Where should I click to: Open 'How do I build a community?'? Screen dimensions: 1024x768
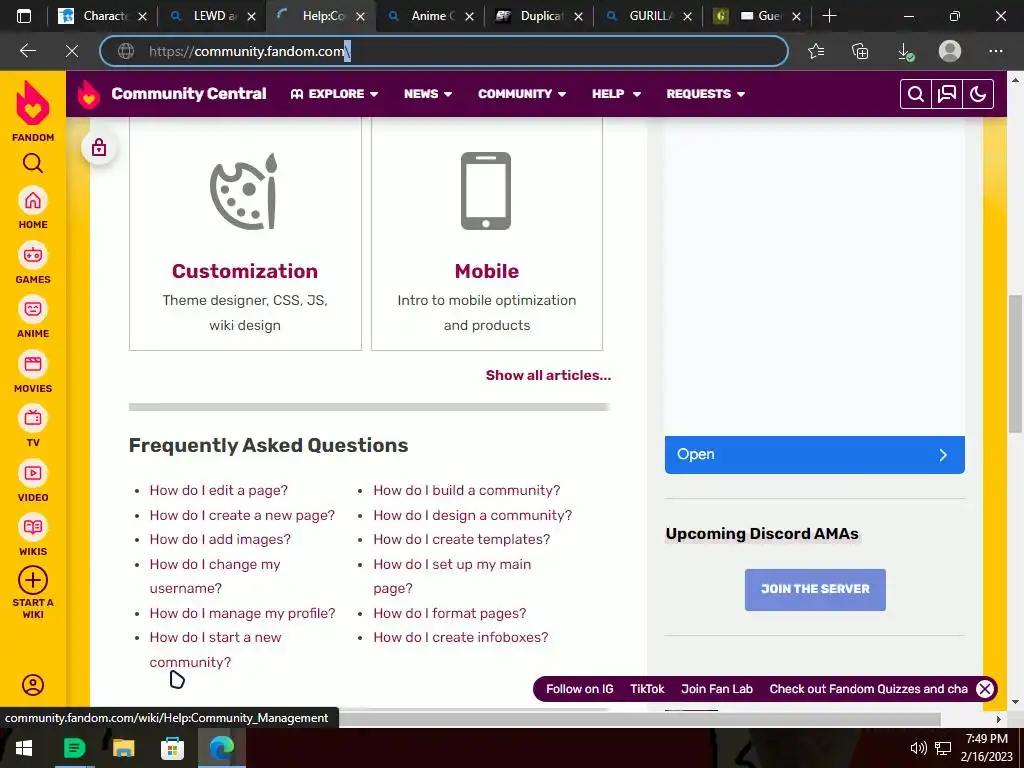click(467, 490)
